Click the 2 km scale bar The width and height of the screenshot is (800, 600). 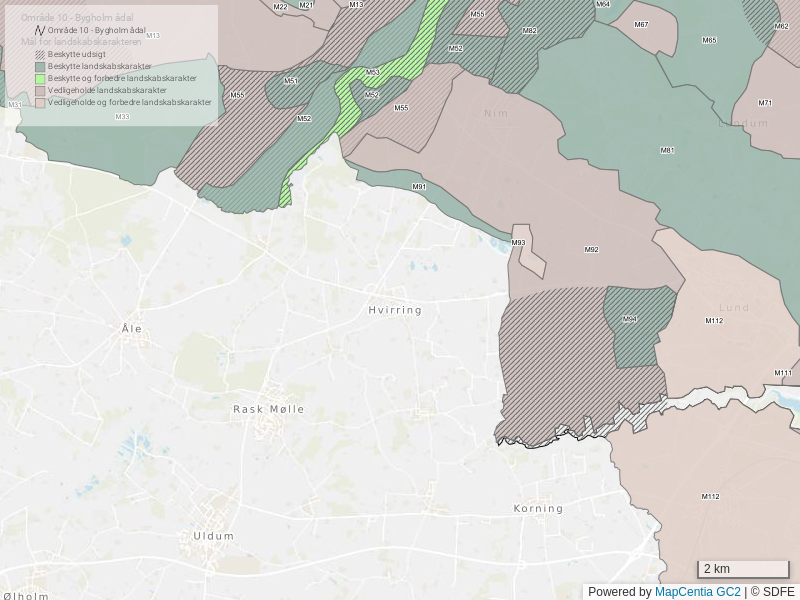pyautogui.click(x=743, y=569)
